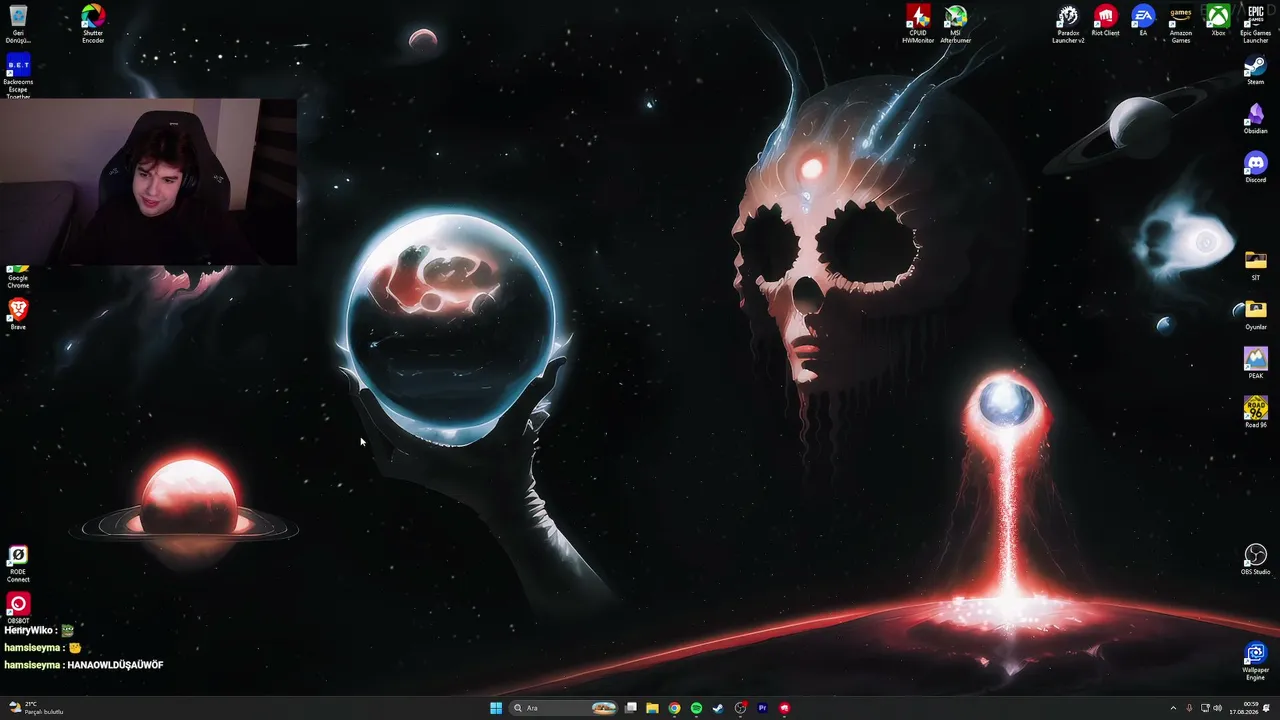Select the STT folder on desktop

[x=1256, y=265]
